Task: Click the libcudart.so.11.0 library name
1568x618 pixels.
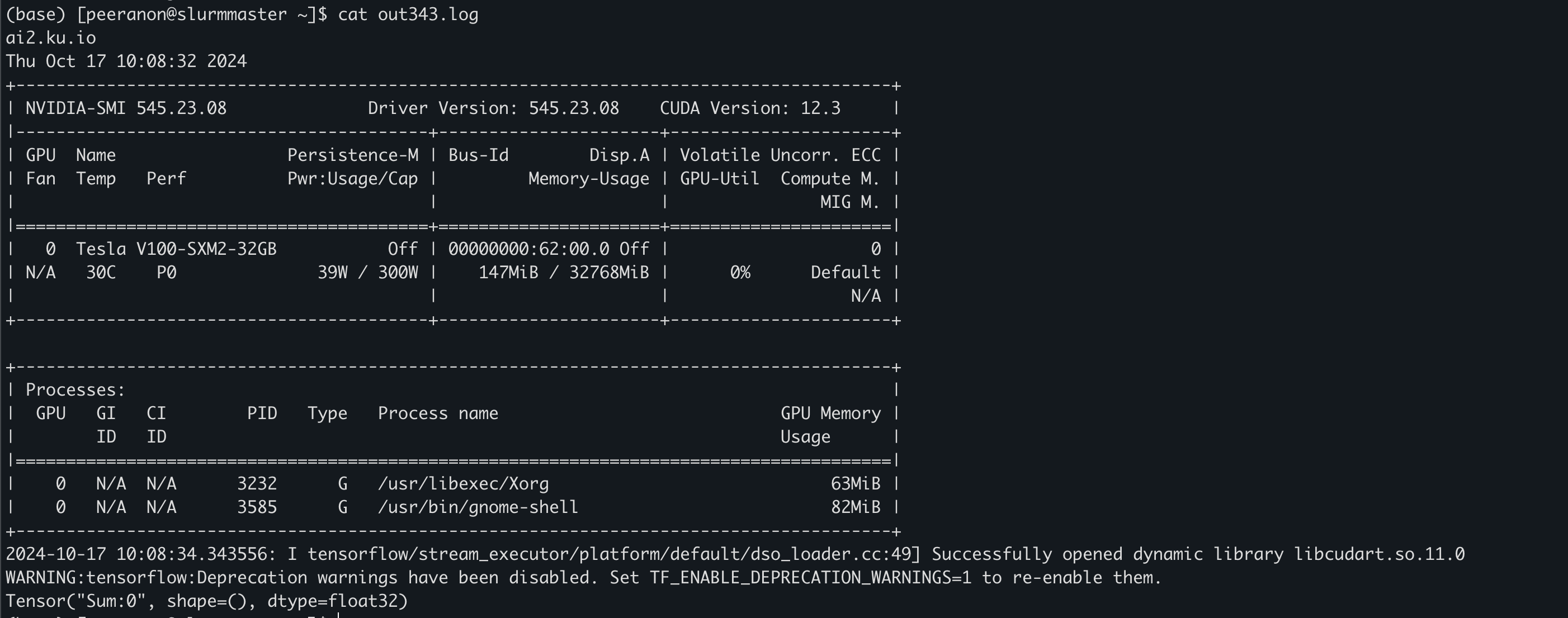Action: point(1378,554)
